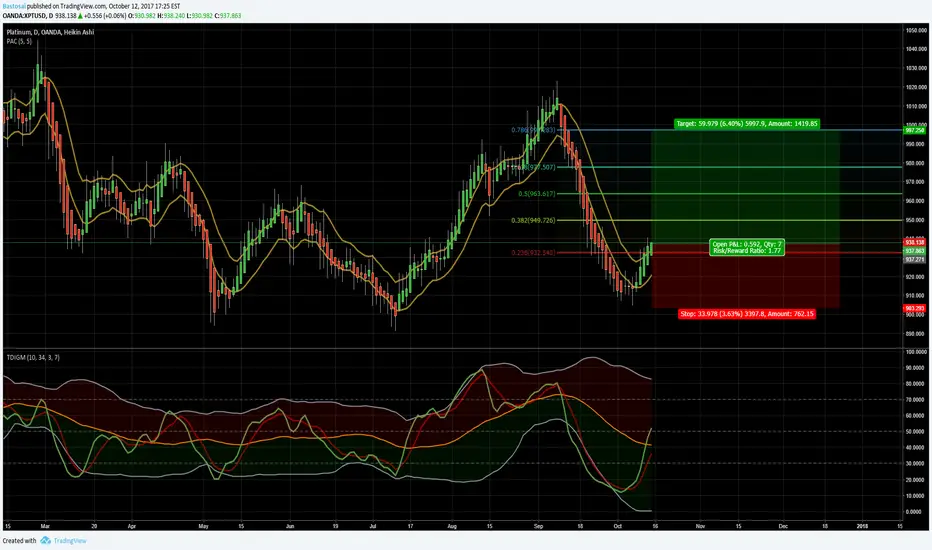The width and height of the screenshot is (932, 550).
Task: Click the 'Jun' date label on time axis
Action: [289, 526]
